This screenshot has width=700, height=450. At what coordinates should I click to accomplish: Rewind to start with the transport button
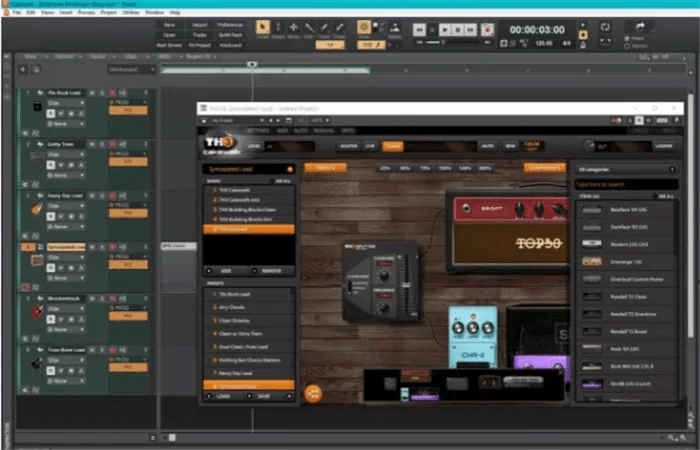(x=419, y=29)
